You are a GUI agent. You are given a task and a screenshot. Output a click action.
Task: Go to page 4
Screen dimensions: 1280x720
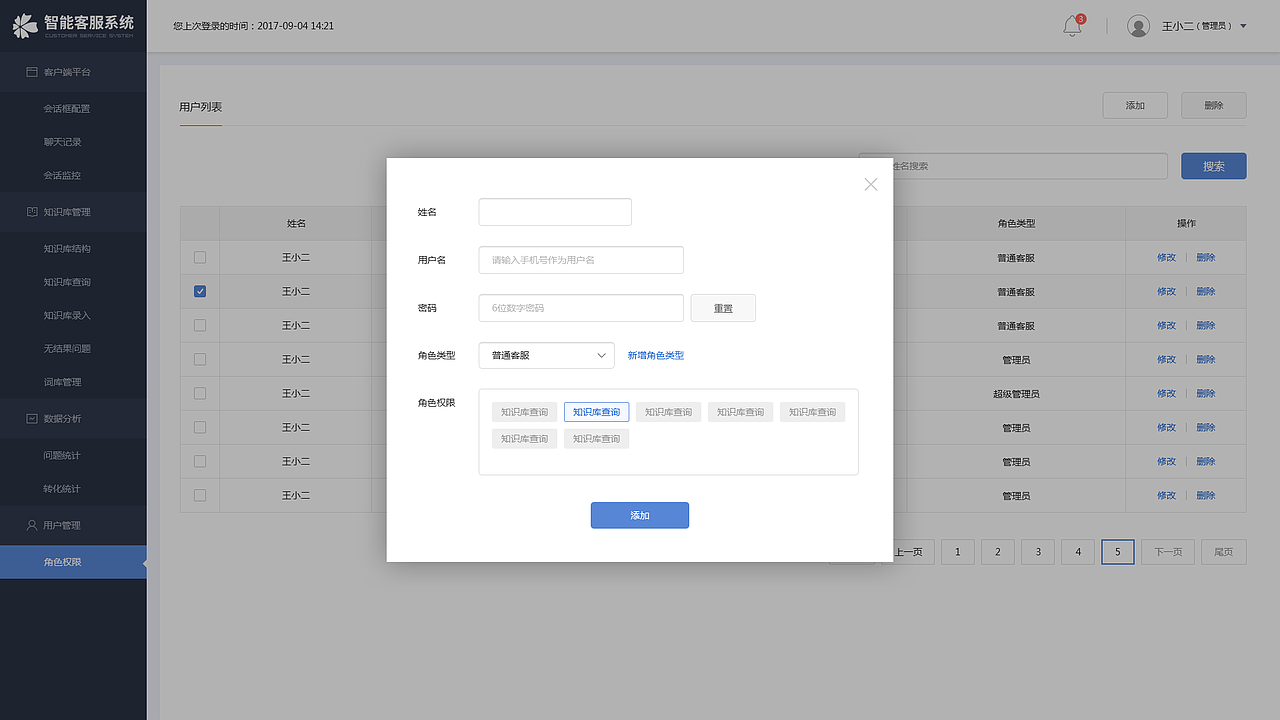[x=1078, y=552]
